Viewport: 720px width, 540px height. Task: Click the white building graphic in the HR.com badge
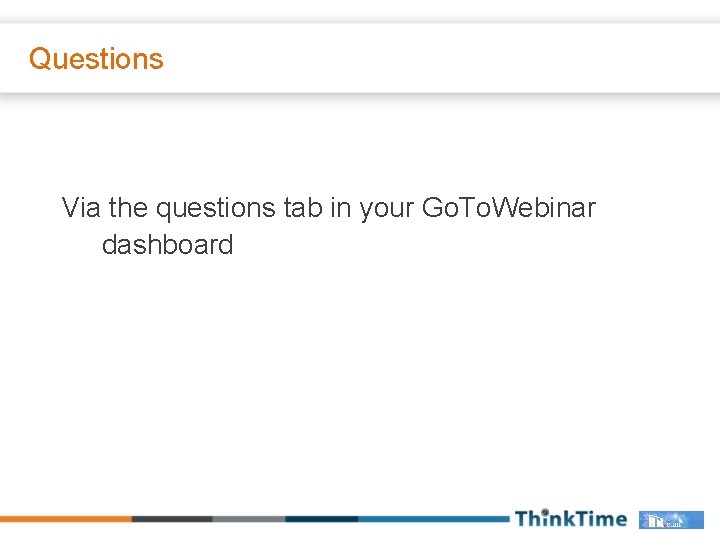point(655,521)
